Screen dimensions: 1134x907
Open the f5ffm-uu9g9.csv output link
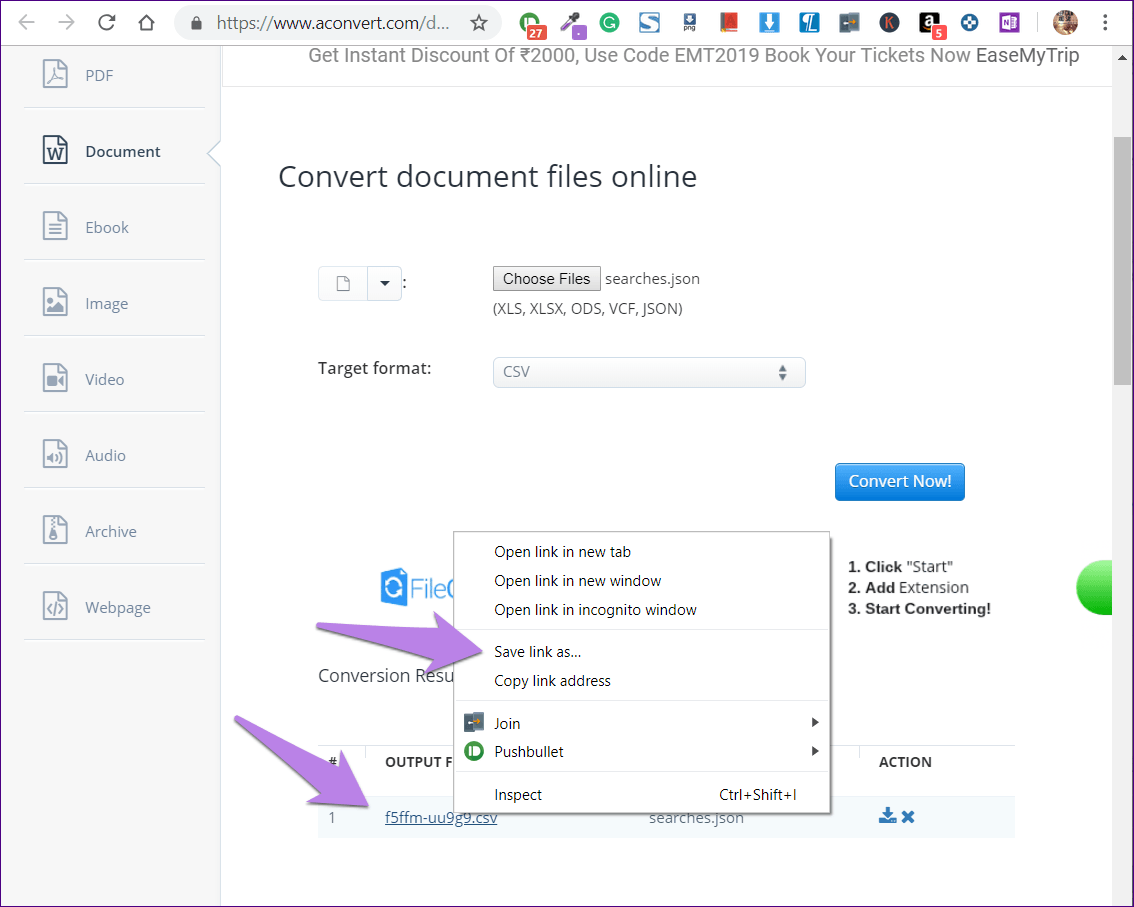click(x=440, y=818)
